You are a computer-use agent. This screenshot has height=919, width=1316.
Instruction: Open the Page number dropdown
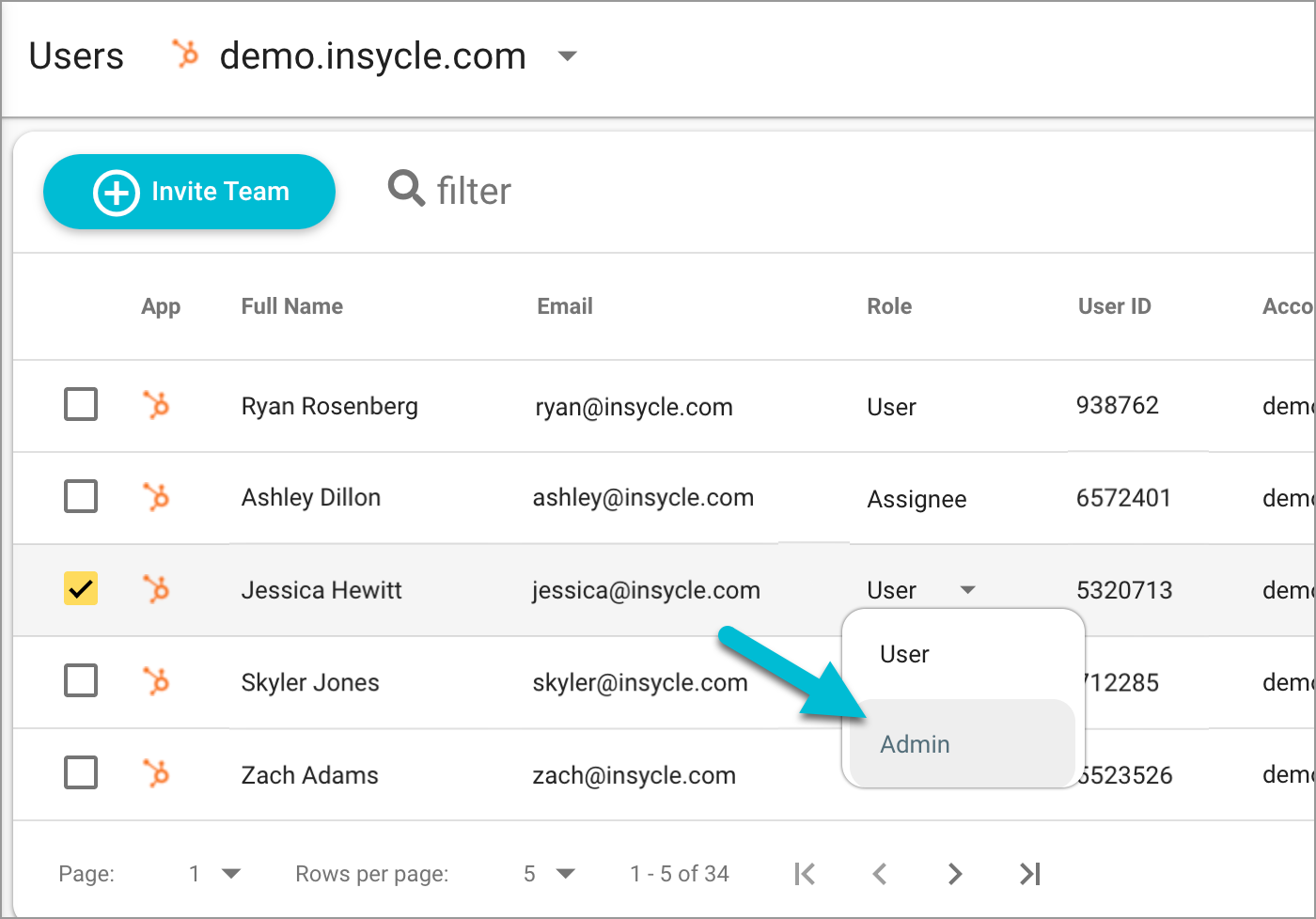(231, 874)
